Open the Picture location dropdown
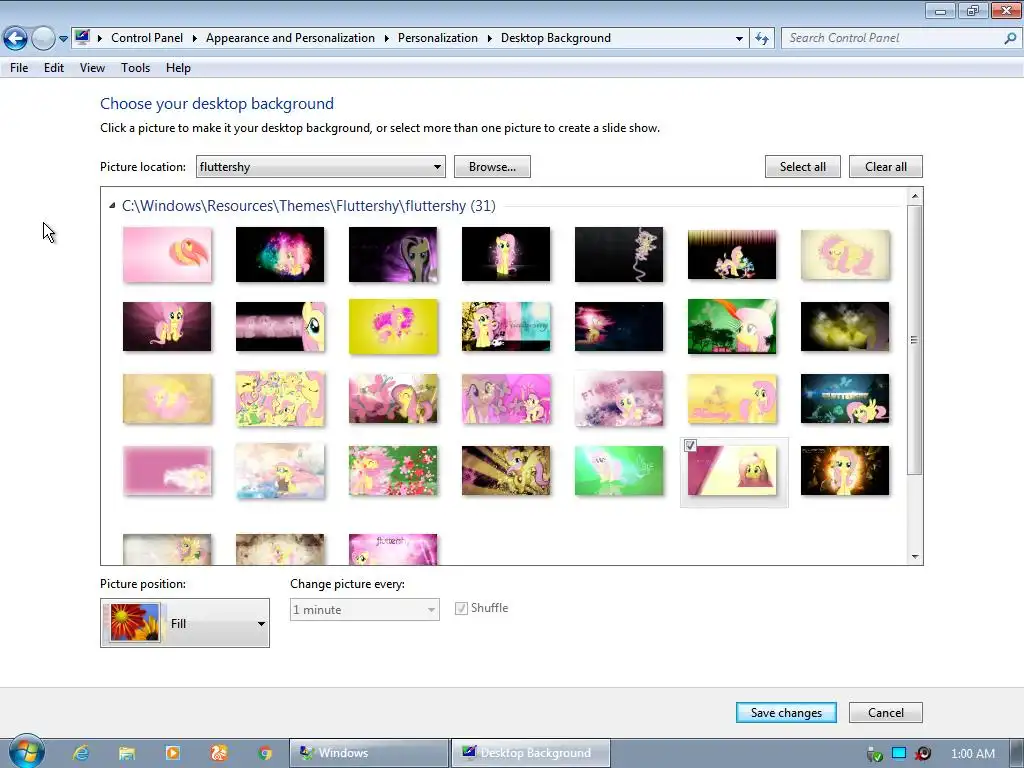Viewport: 1024px width, 768px height. 321,167
